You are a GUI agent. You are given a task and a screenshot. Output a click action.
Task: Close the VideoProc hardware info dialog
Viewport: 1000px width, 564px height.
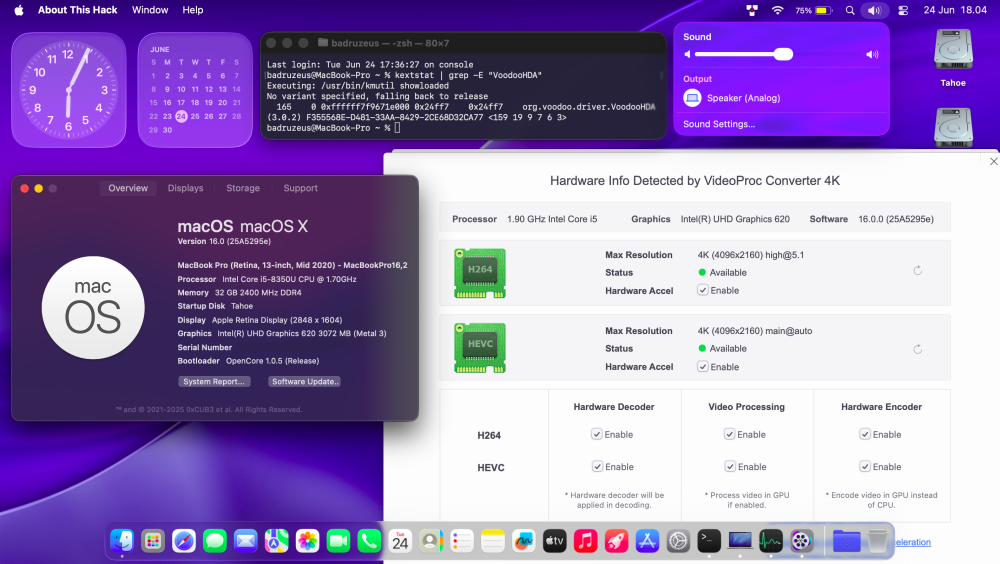point(993,161)
